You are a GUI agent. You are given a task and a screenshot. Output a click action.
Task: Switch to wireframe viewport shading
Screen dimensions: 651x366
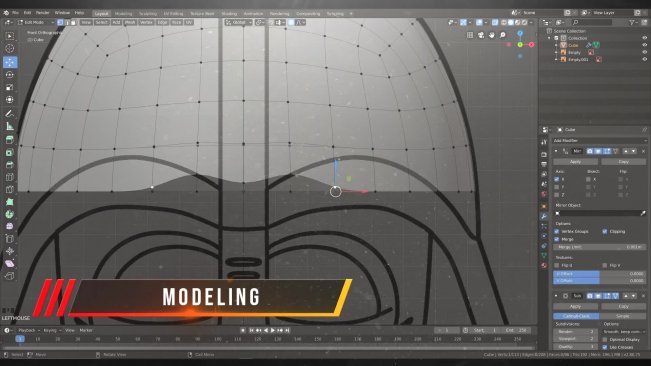point(504,22)
